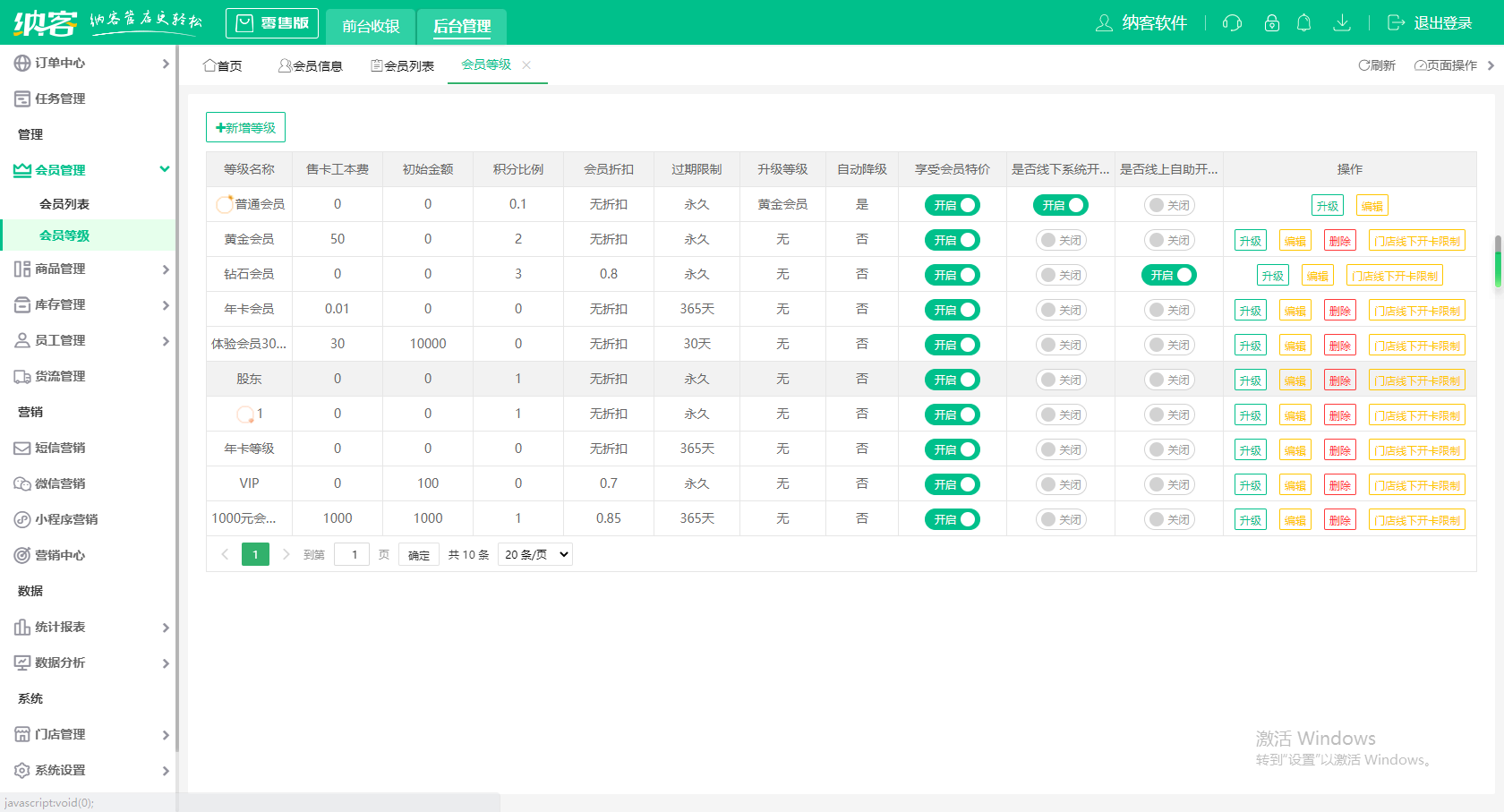Click the lock screen icon in header
The image size is (1504, 812).
point(1271,23)
